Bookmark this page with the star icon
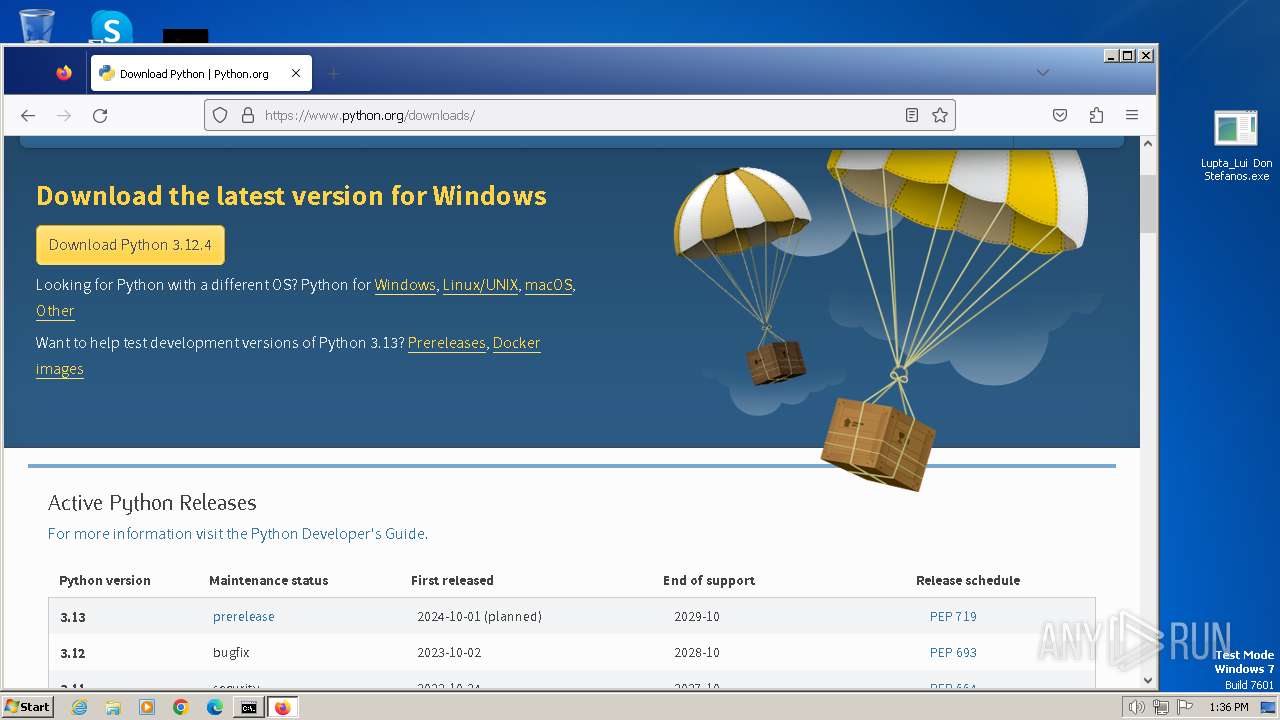This screenshot has height=720, width=1280. click(x=940, y=115)
